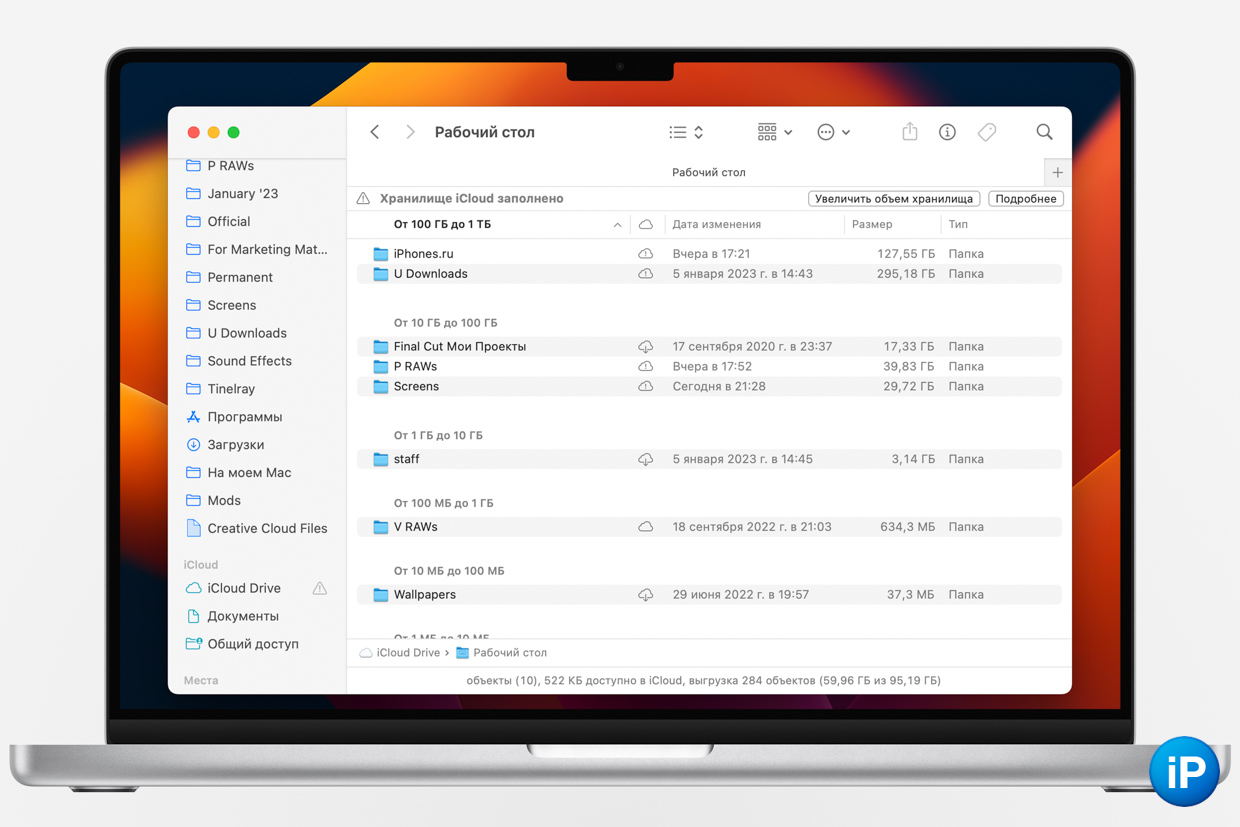
Task: Select the Рабочий стол tab
Action: 708,172
